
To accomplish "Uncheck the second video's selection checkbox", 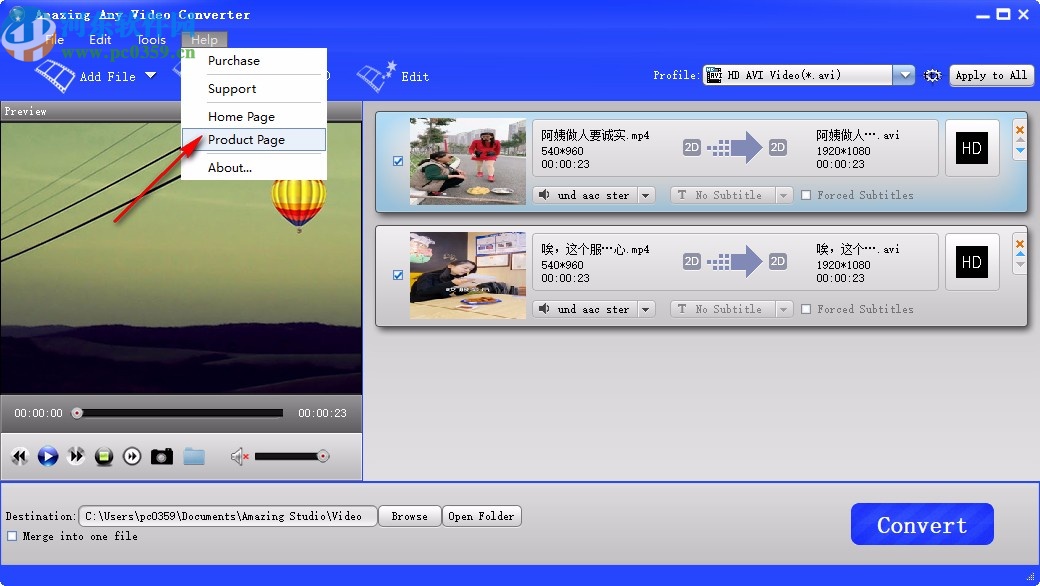I will tap(398, 275).
